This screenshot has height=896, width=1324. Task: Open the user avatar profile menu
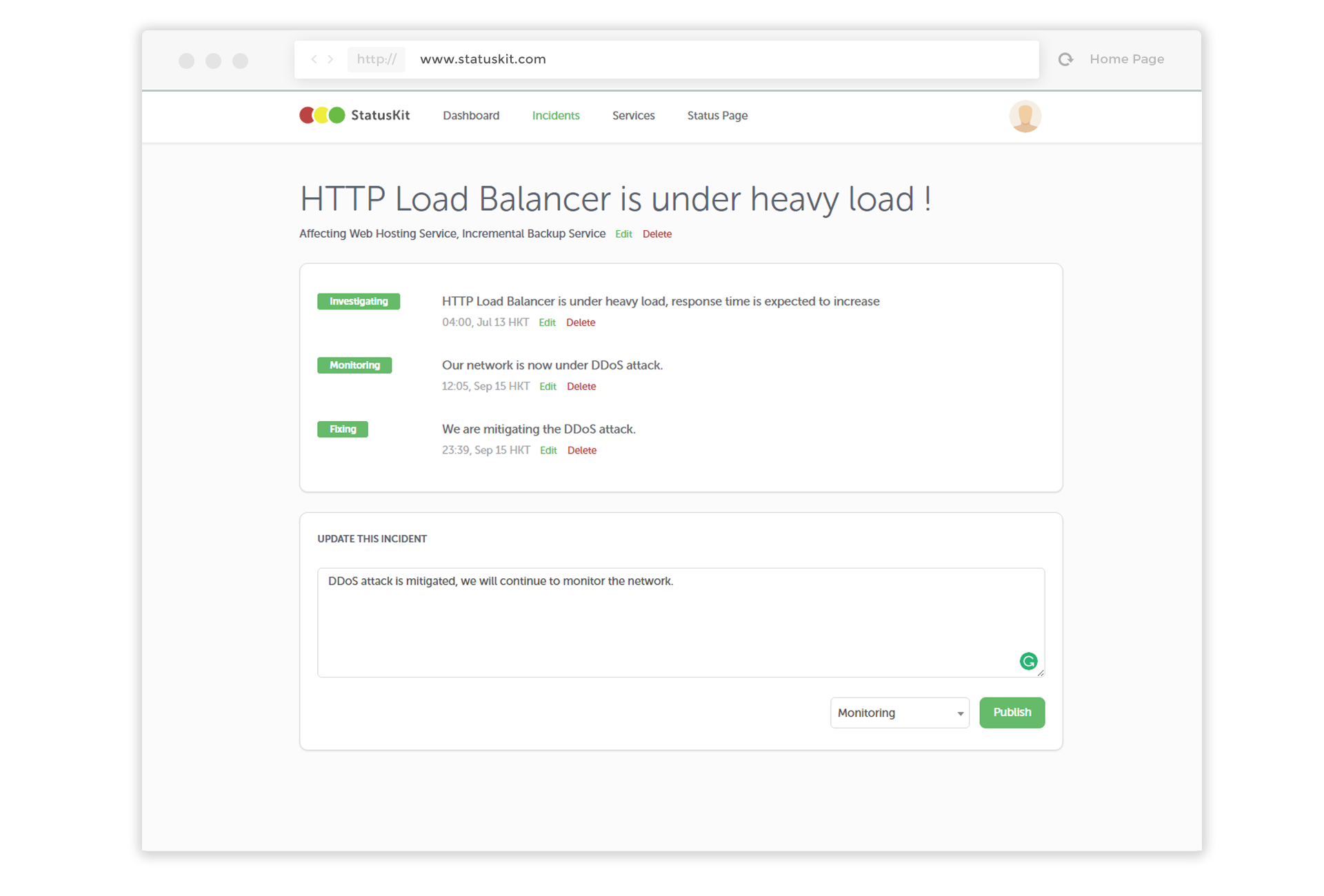pos(1025,116)
